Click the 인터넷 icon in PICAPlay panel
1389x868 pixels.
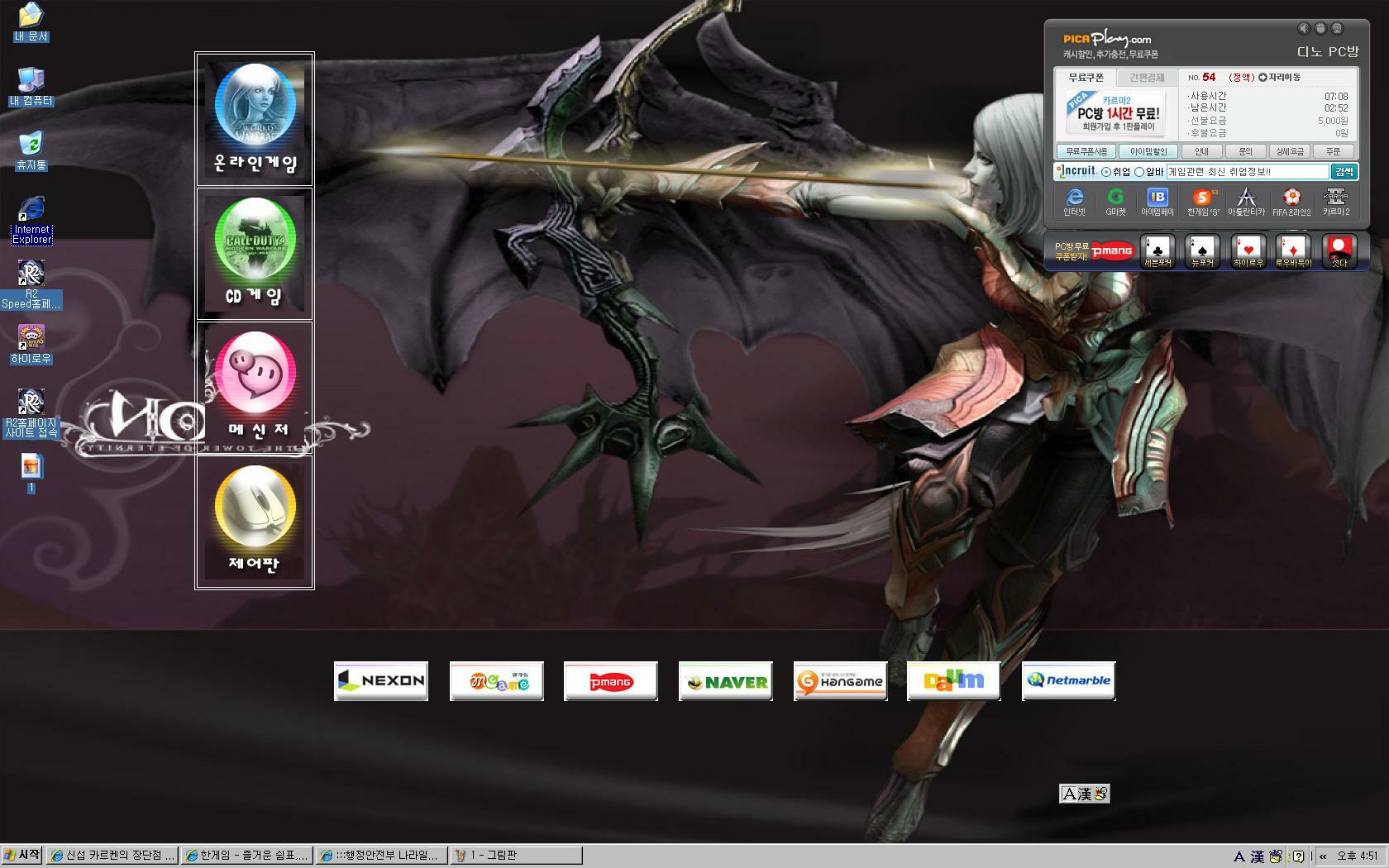(x=1074, y=202)
